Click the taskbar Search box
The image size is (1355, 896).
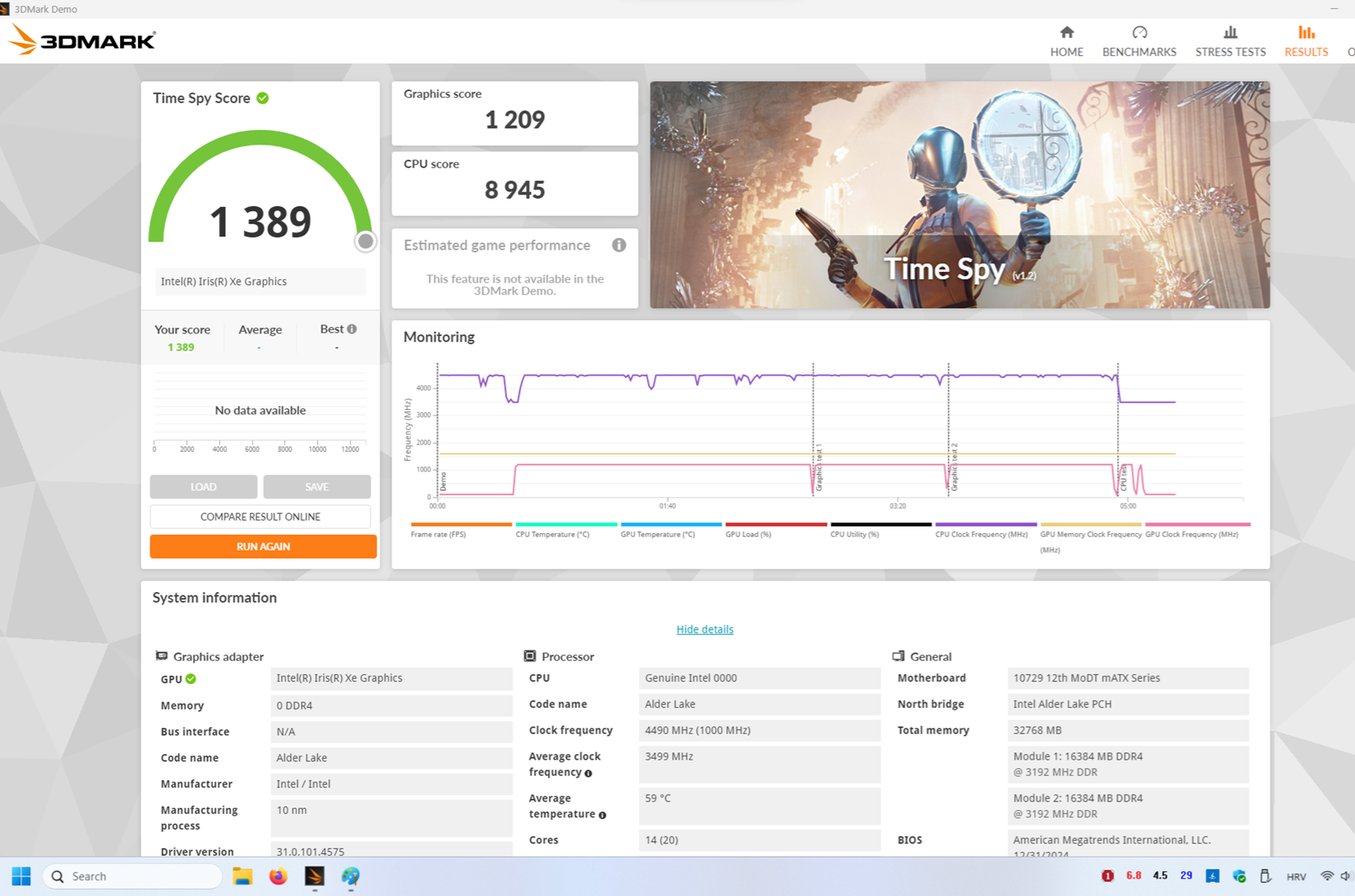[x=132, y=876]
